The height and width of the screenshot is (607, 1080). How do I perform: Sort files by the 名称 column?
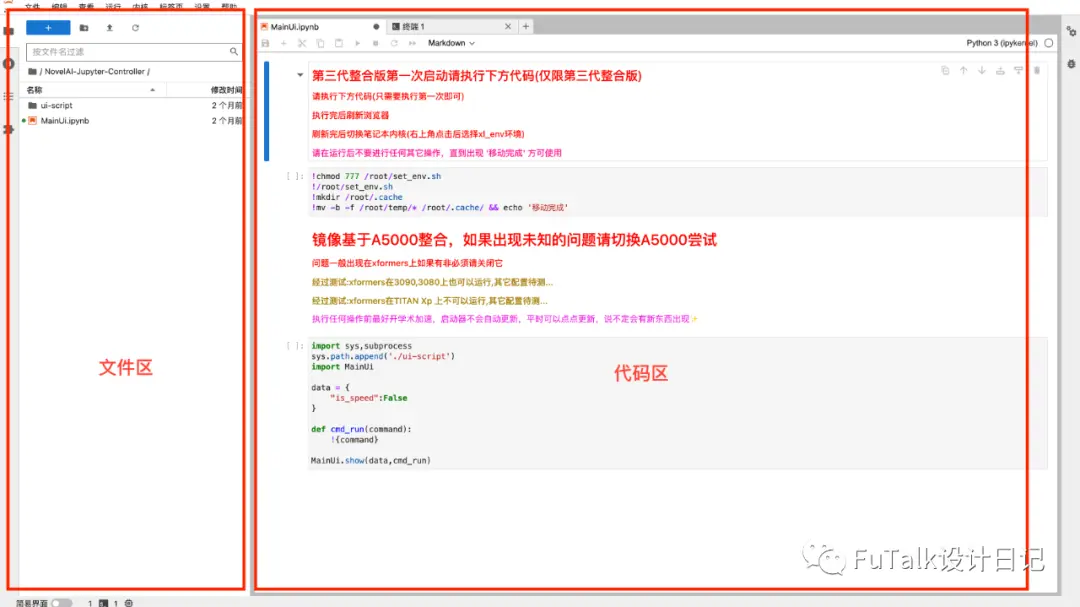(91, 90)
